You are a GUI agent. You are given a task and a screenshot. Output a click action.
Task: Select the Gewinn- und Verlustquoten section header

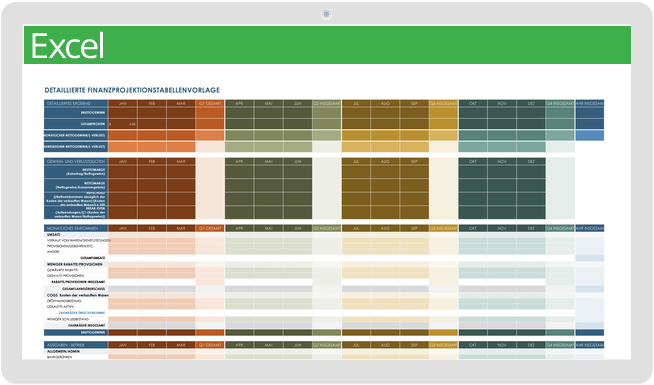[76, 161]
